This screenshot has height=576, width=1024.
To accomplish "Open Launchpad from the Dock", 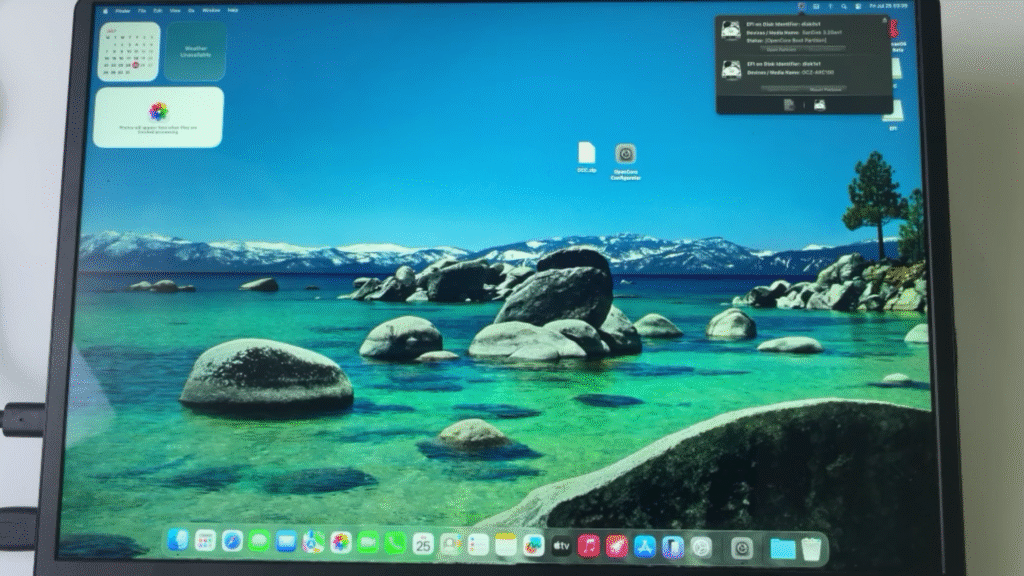I will coord(205,541).
